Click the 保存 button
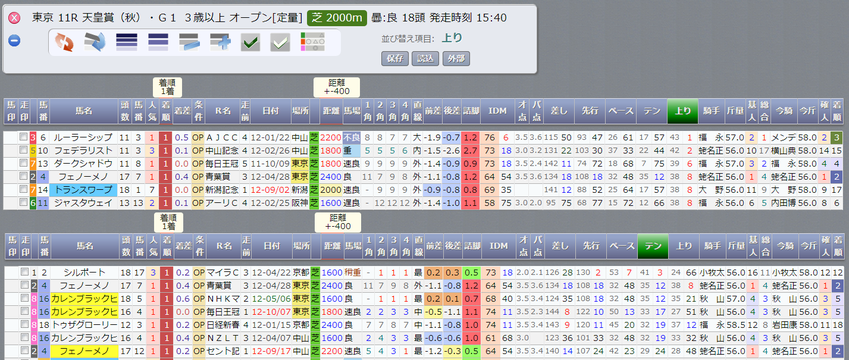 coord(395,59)
